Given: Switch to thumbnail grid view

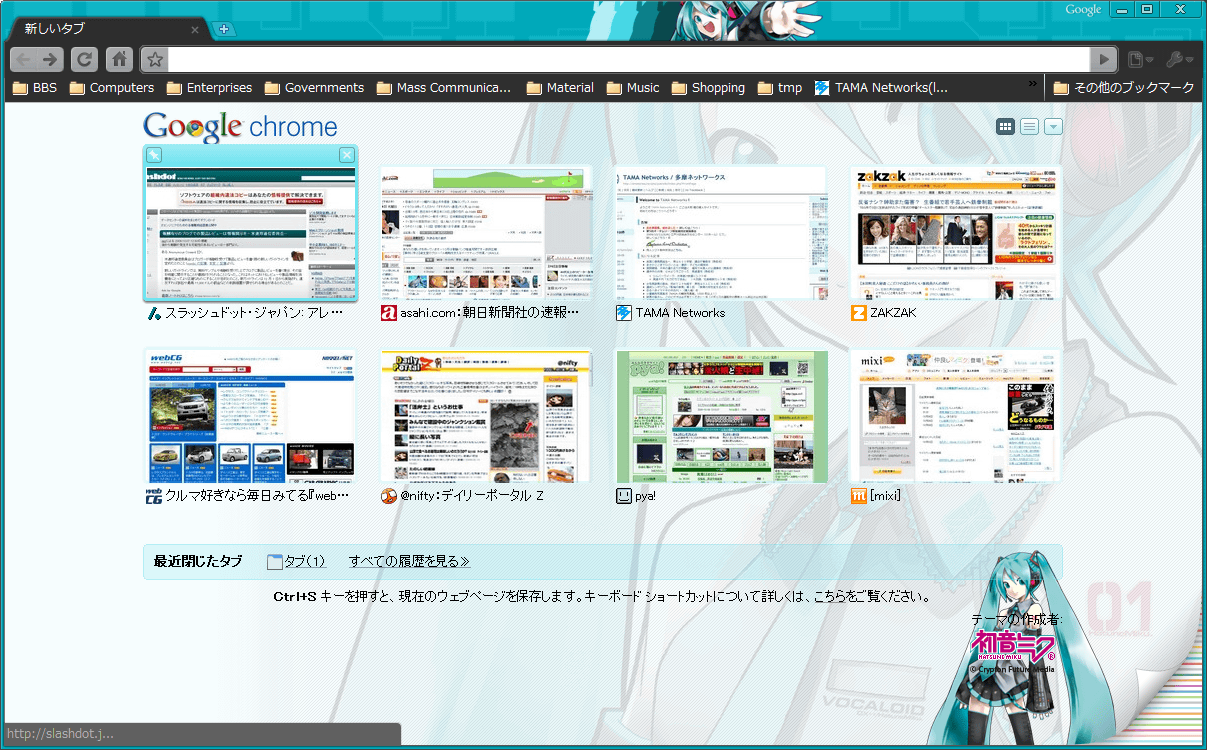Looking at the screenshot, I should tap(1005, 126).
